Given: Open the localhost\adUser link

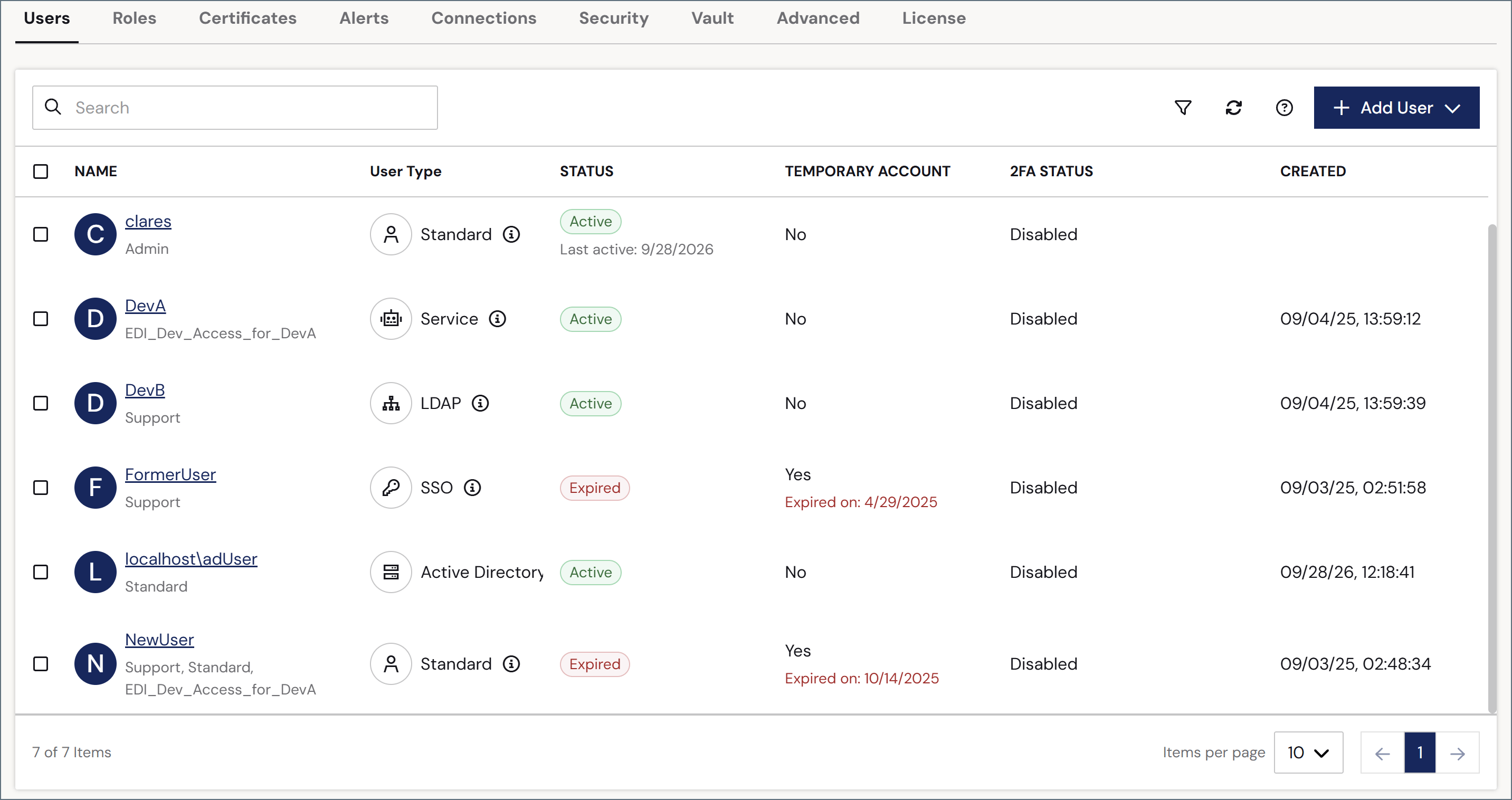Looking at the screenshot, I should tap(191, 559).
